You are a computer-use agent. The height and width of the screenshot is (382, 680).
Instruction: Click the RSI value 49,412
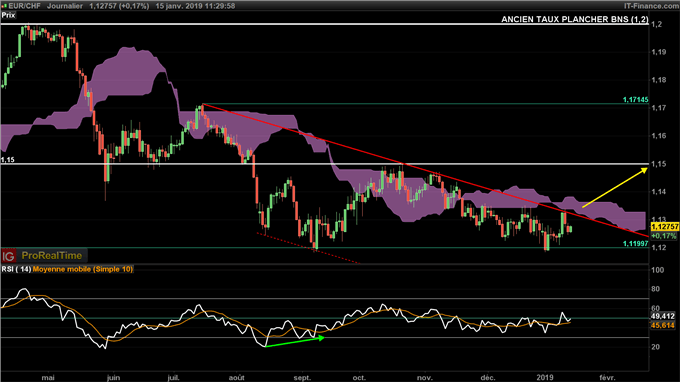pos(663,316)
